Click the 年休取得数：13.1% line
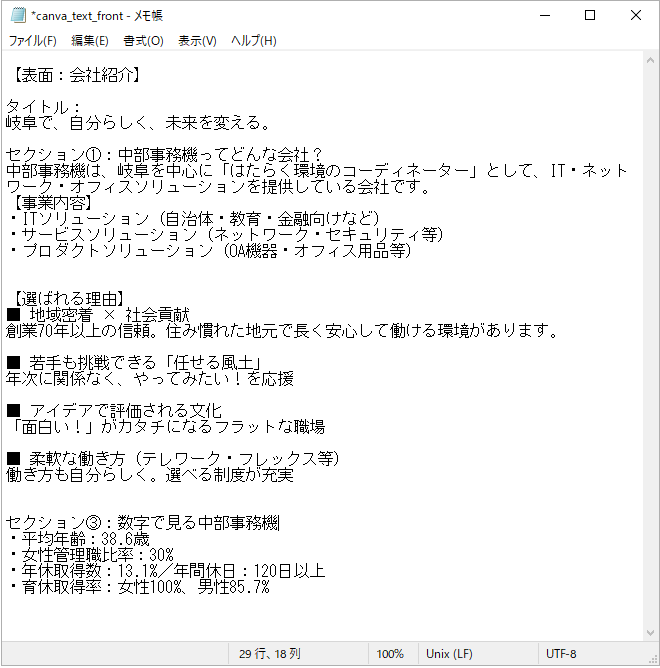Viewport: 660px width, 668px height. (166, 570)
